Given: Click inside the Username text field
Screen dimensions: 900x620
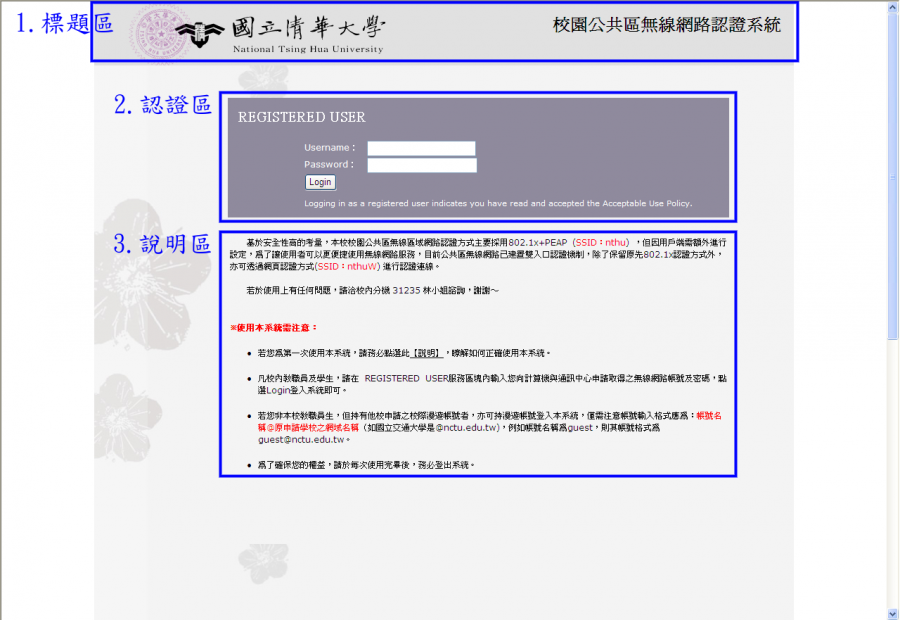Looking at the screenshot, I should [421, 149].
